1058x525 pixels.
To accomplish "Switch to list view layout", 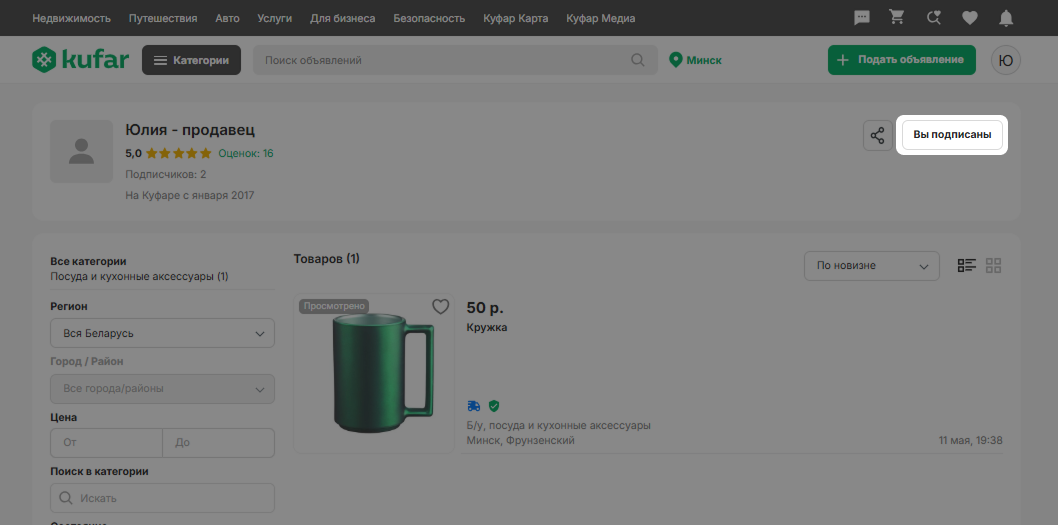I will click(967, 266).
